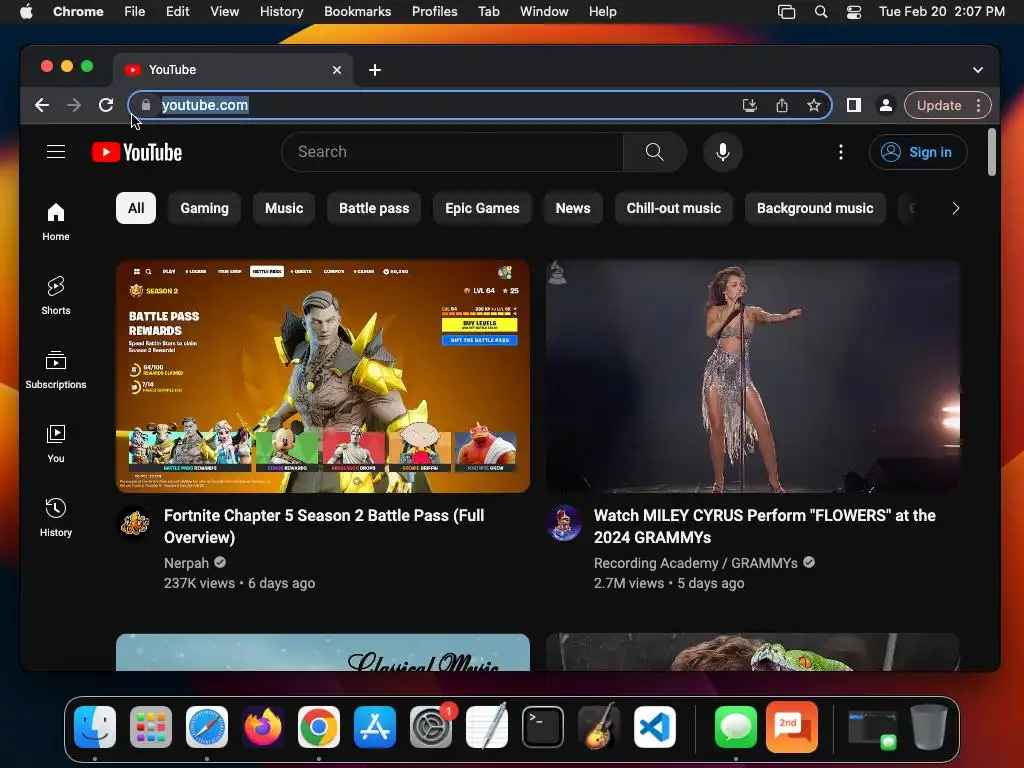
Task: Open the Classical Music video thumbnail
Action: tap(323, 652)
